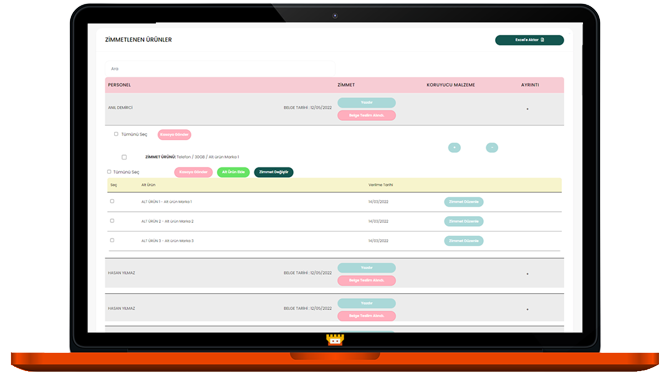Click the round plus icon button
Viewport: 669px width, 373px height.
coord(454,148)
